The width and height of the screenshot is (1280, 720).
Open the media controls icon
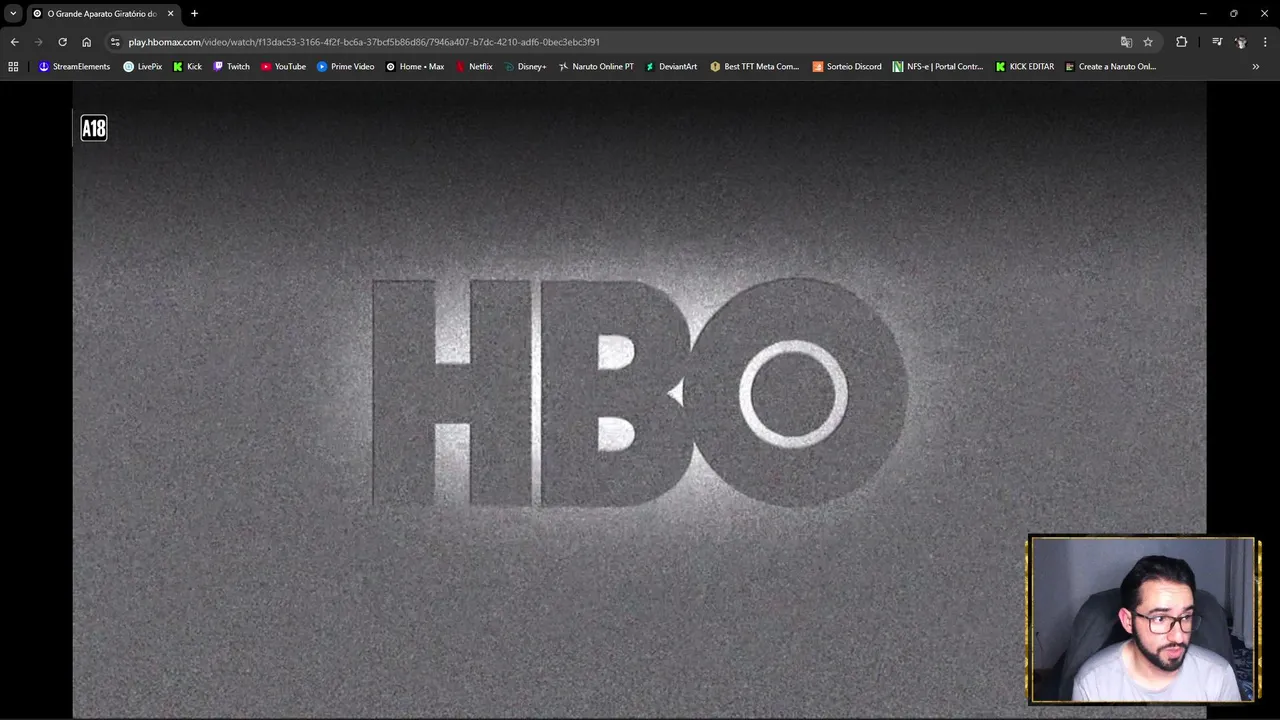1217,42
